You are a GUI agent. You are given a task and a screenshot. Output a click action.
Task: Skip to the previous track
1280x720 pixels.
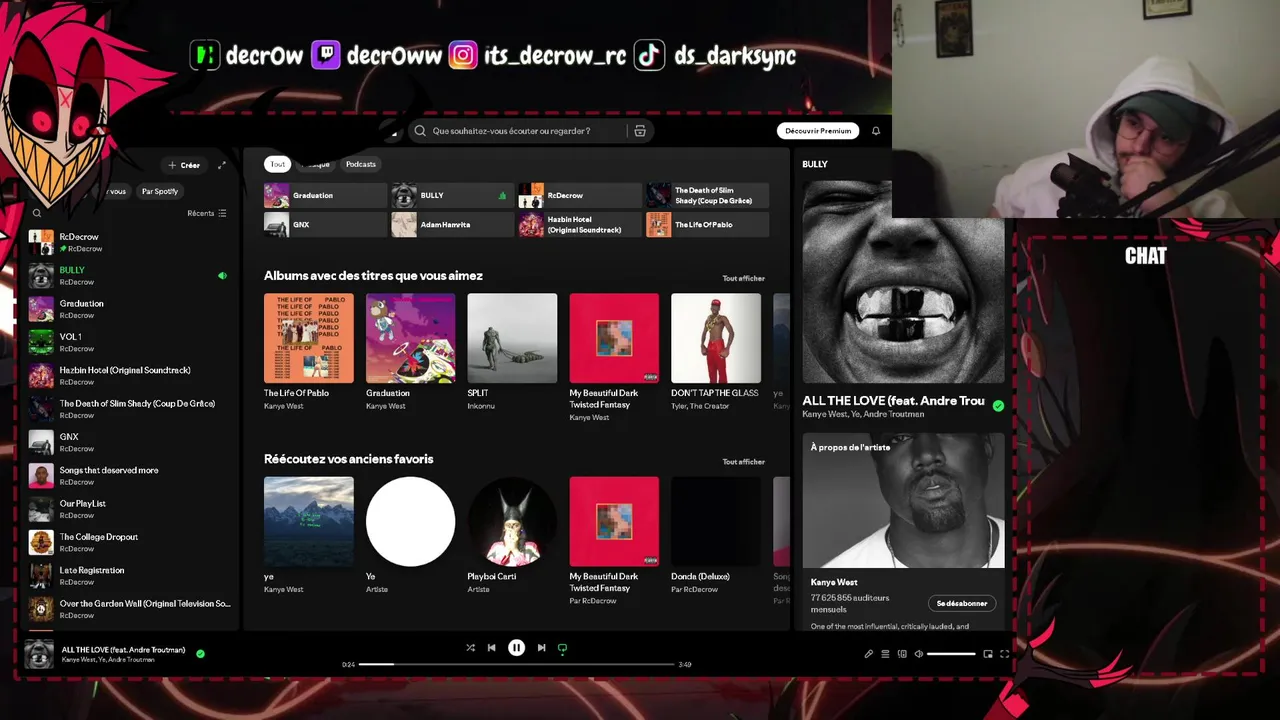[491, 648]
